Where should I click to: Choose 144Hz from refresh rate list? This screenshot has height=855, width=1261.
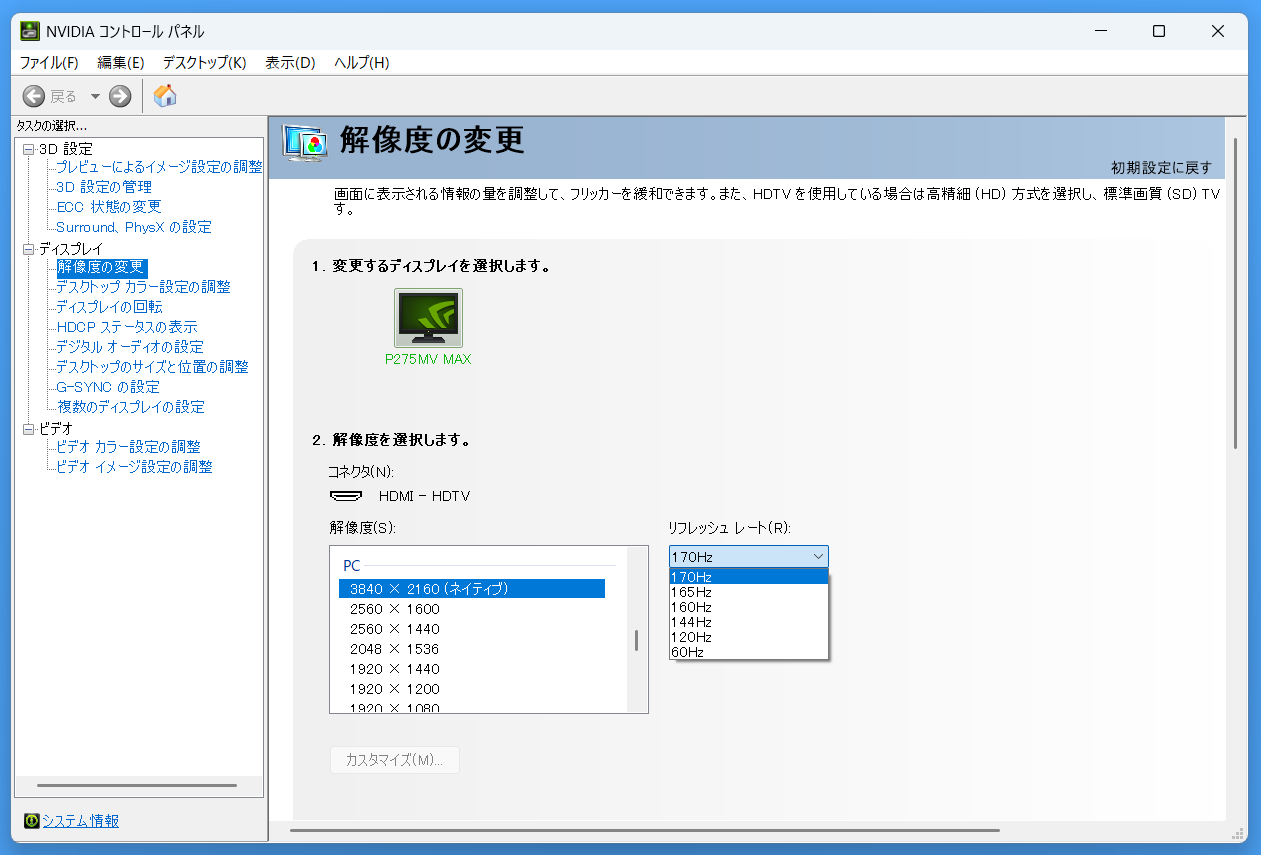691,622
